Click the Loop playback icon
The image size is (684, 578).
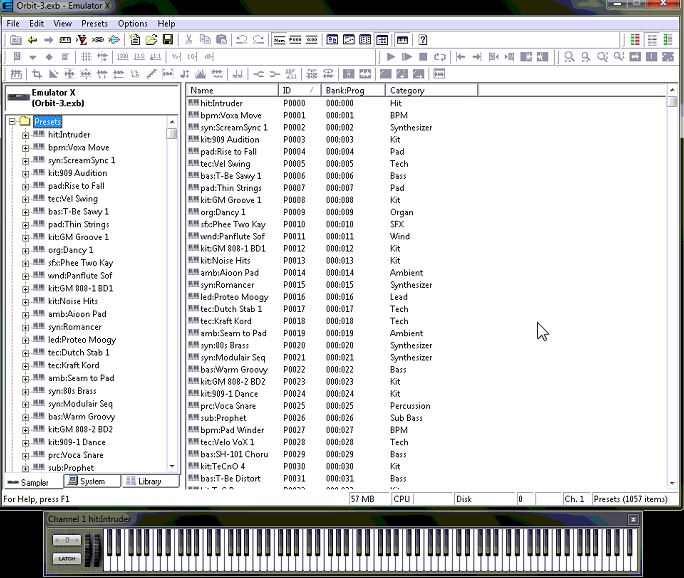tap(440, 57)
